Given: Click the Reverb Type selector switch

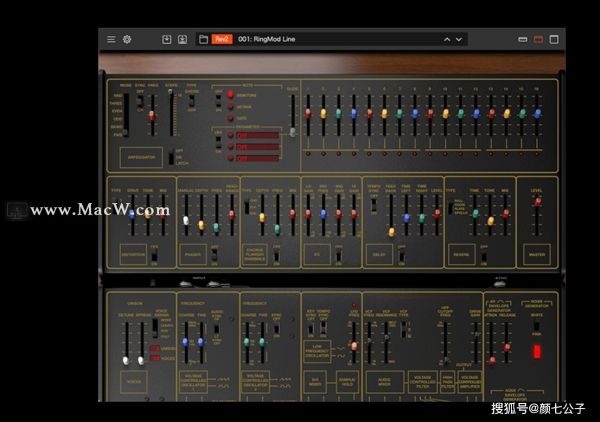Looking at the screenshot, I should 451,207.
